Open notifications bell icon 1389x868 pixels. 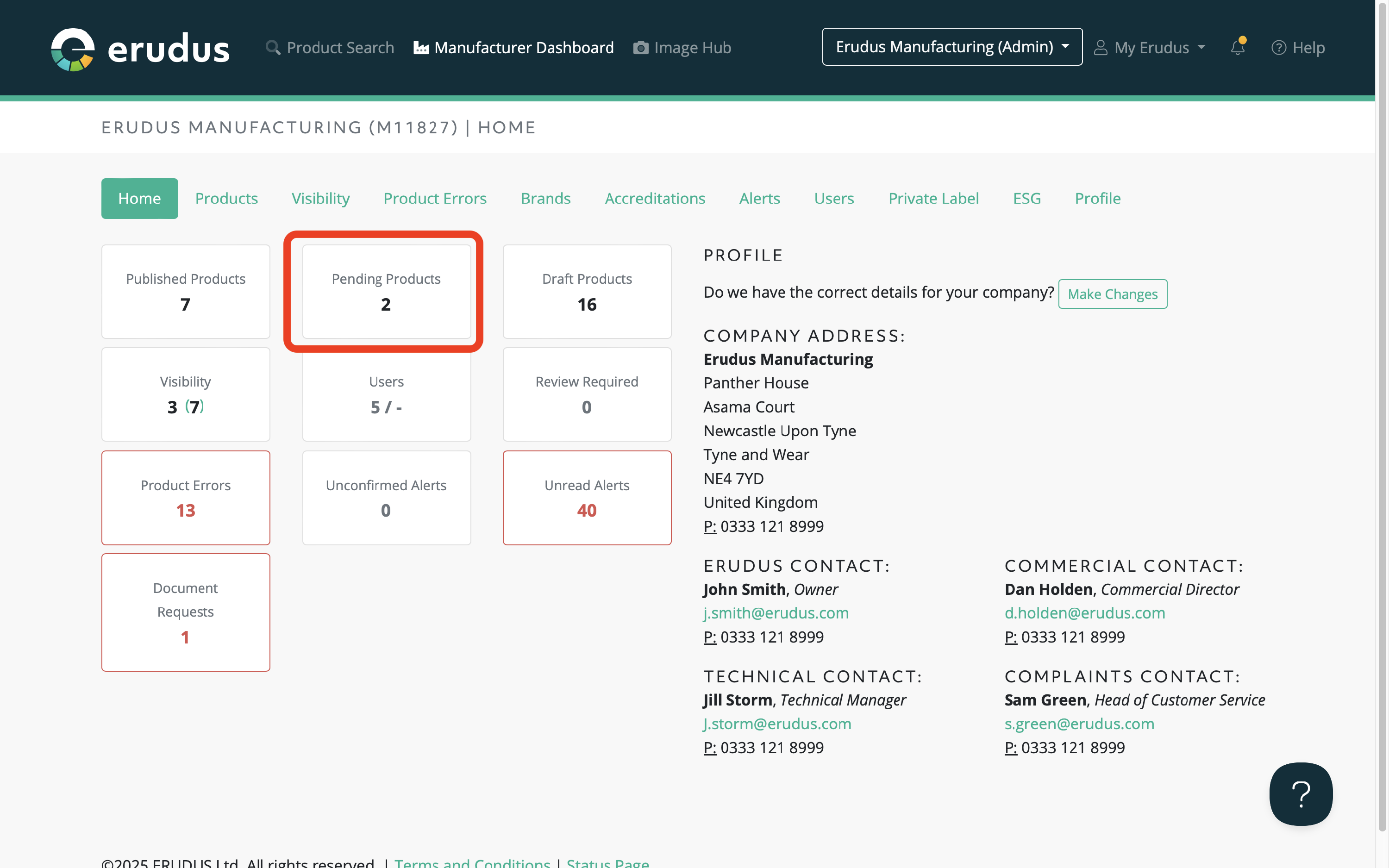1238,48
